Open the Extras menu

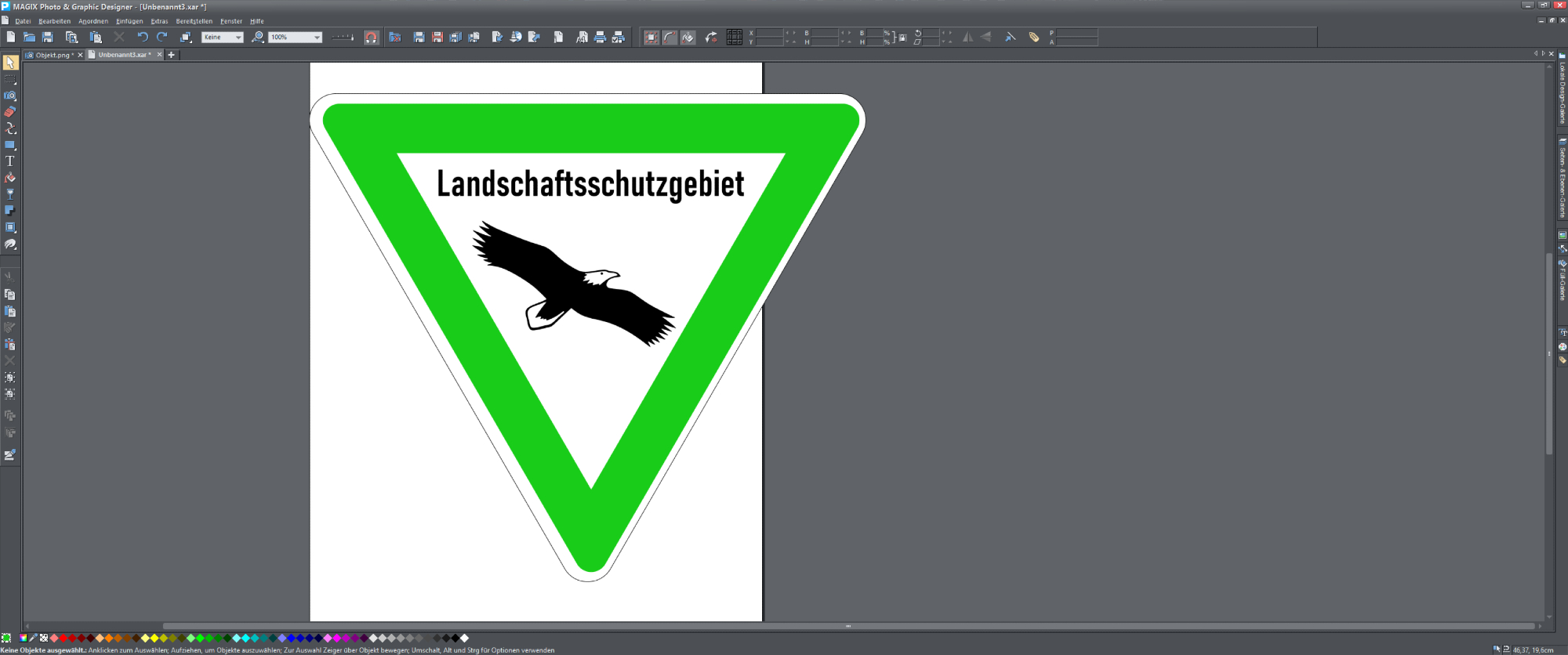click(x=159, y=21)
